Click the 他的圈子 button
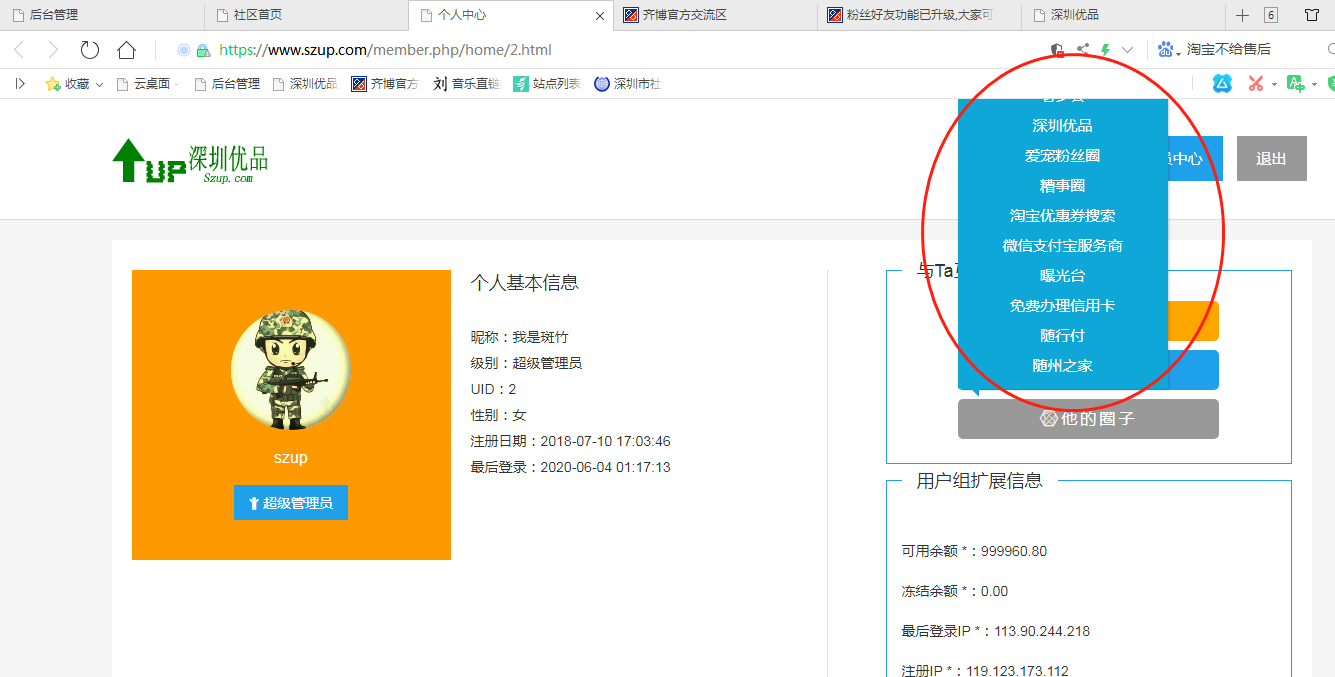 1088,419
